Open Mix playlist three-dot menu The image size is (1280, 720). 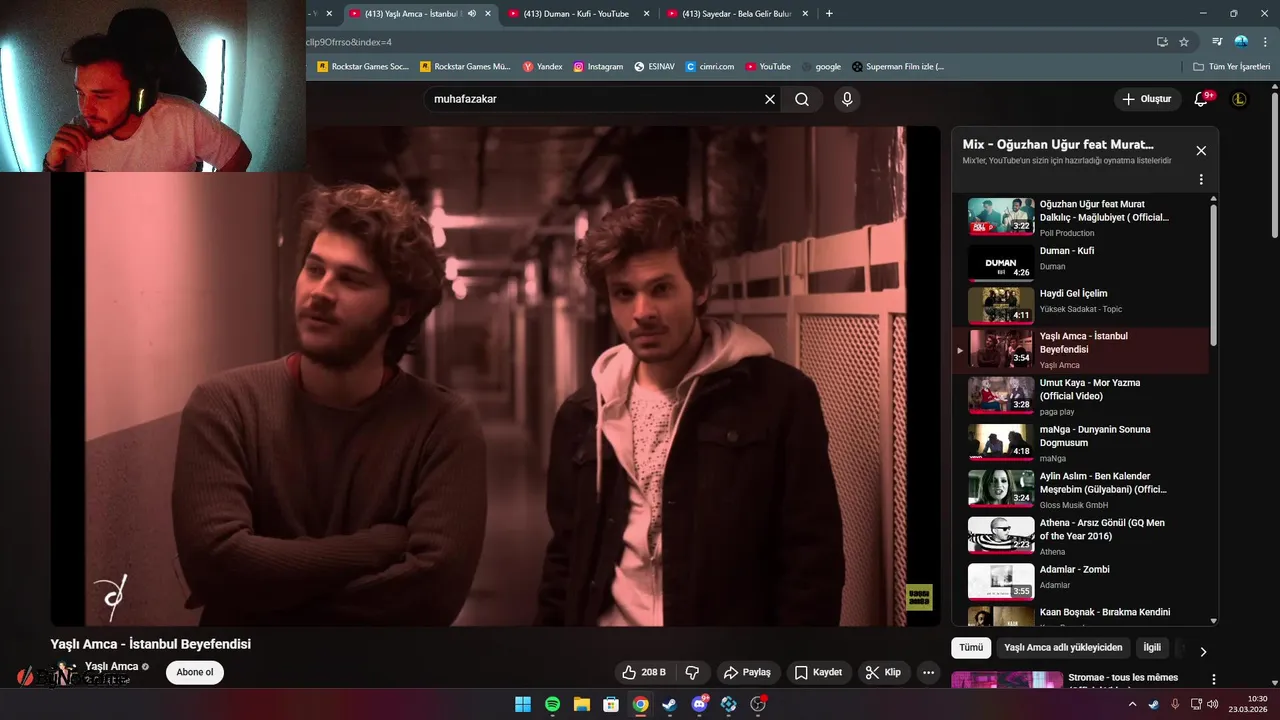coord(1201,180)
